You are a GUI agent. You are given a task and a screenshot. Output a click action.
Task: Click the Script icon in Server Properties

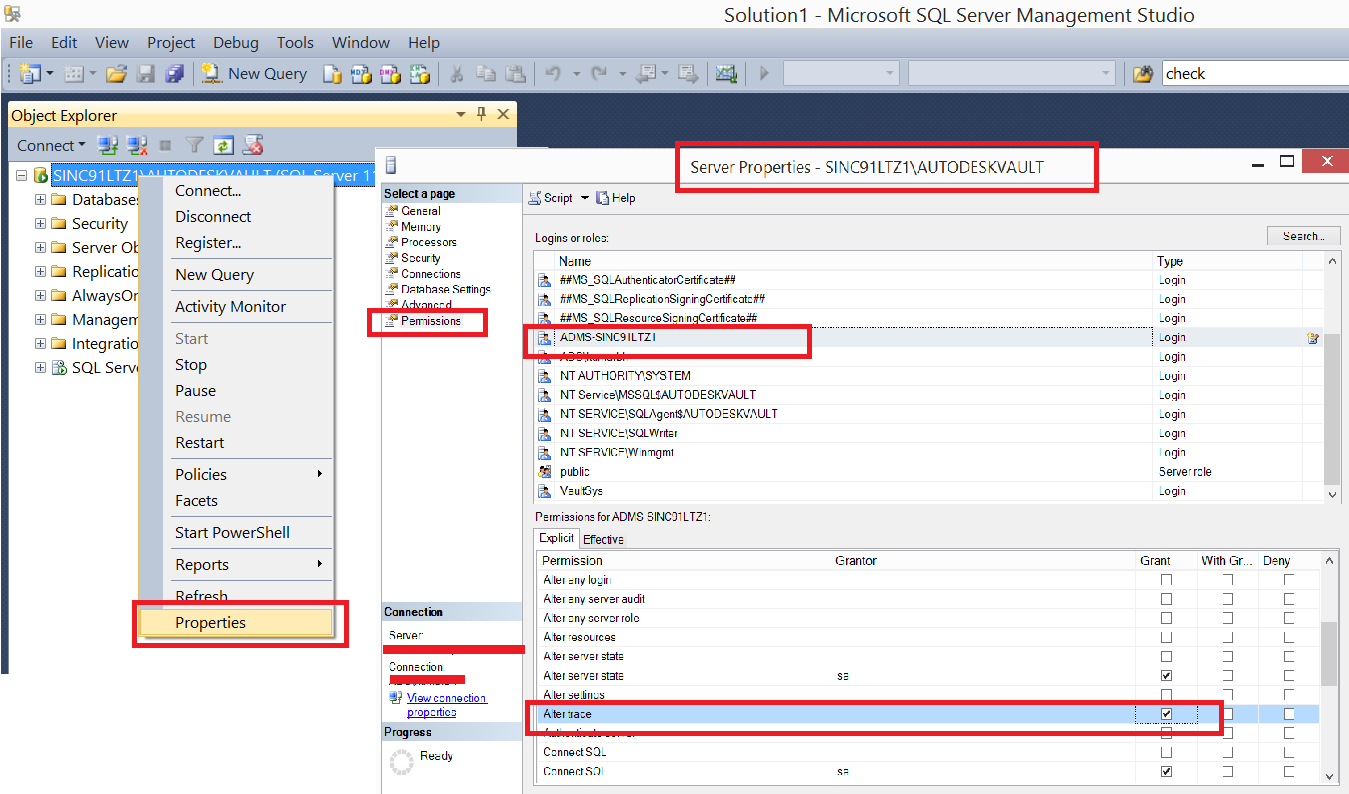[536, 198]
